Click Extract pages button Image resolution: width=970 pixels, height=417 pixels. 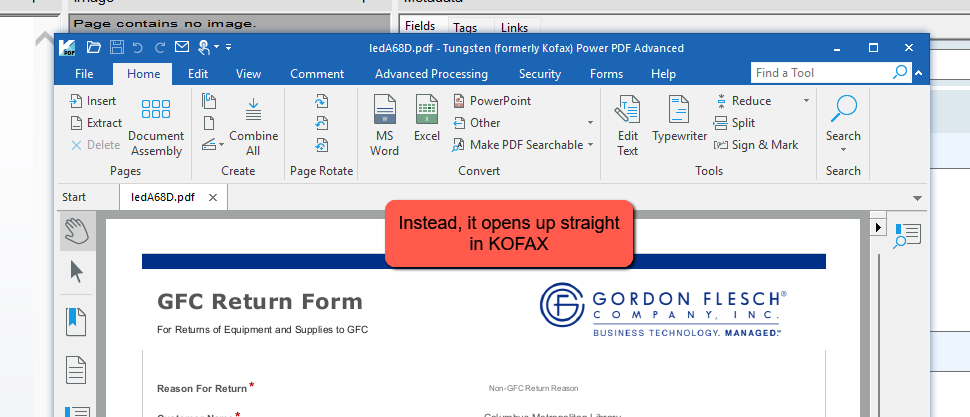96,123
